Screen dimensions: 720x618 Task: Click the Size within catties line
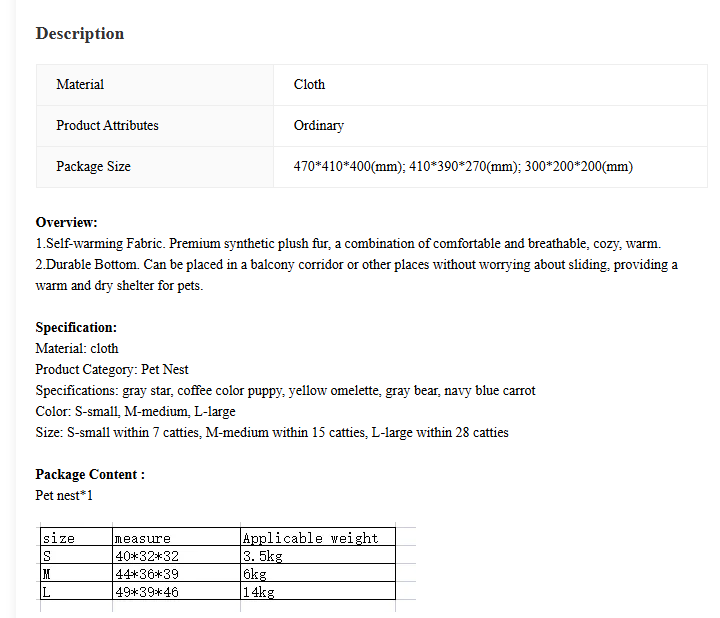(x=272, y=433)
